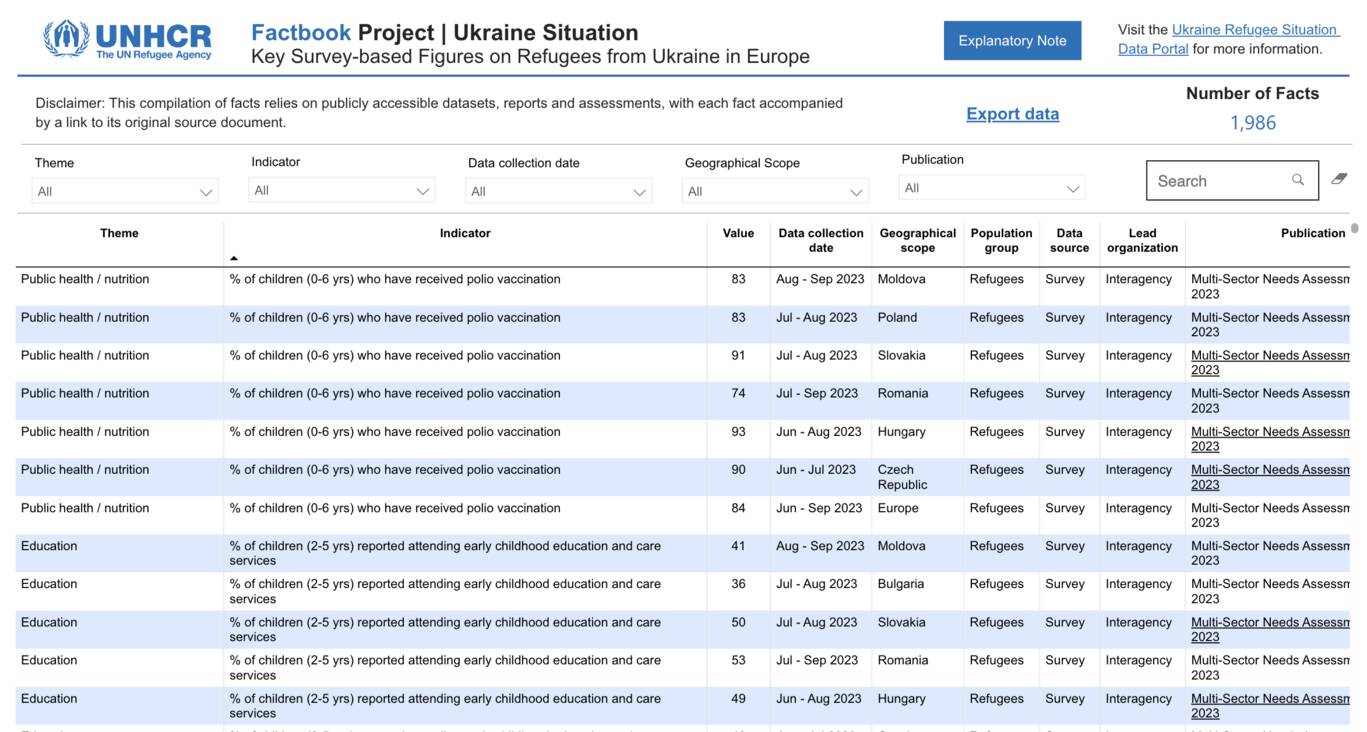
Task: Sort by the Theme column header
Action: [119, 233]
